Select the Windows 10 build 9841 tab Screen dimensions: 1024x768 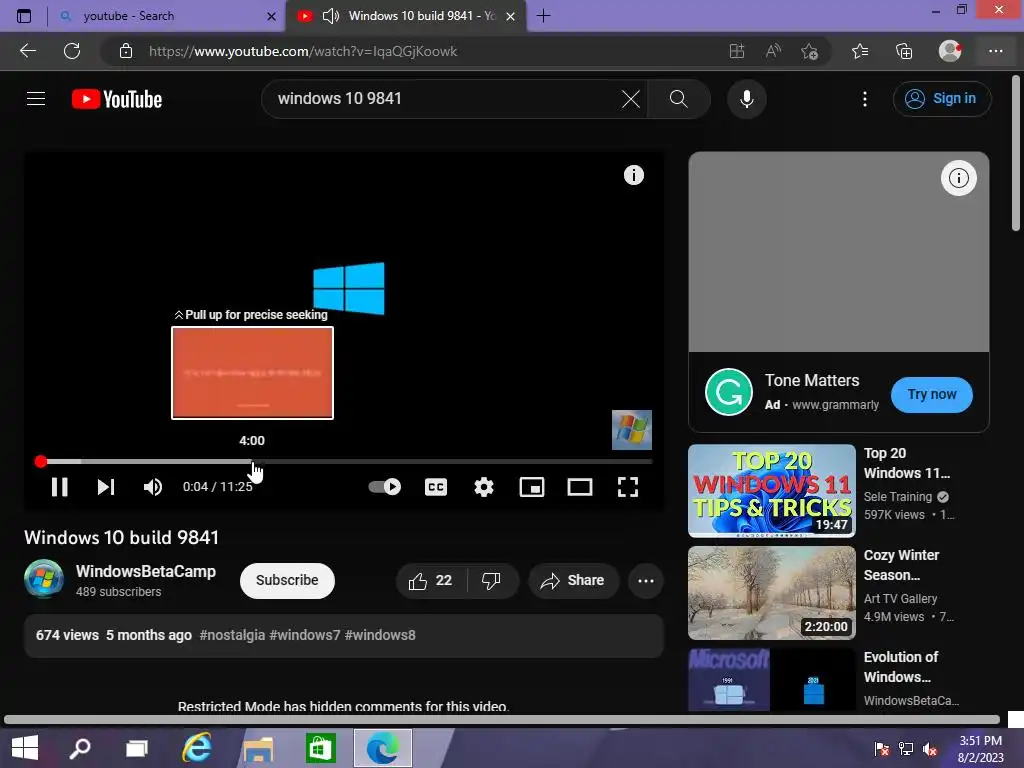[421, 16]
